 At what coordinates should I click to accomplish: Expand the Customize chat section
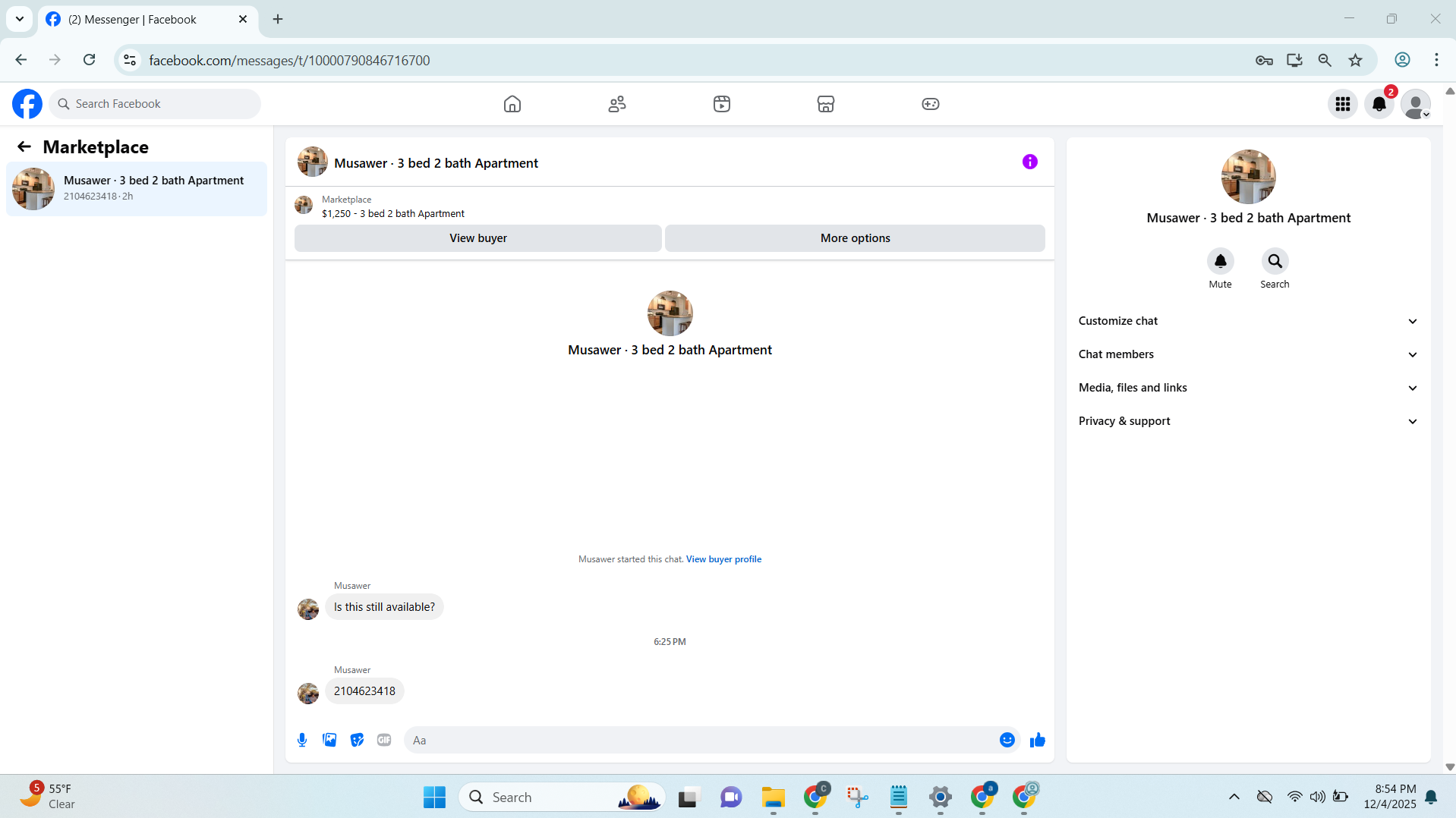(x=1248, y=321)
